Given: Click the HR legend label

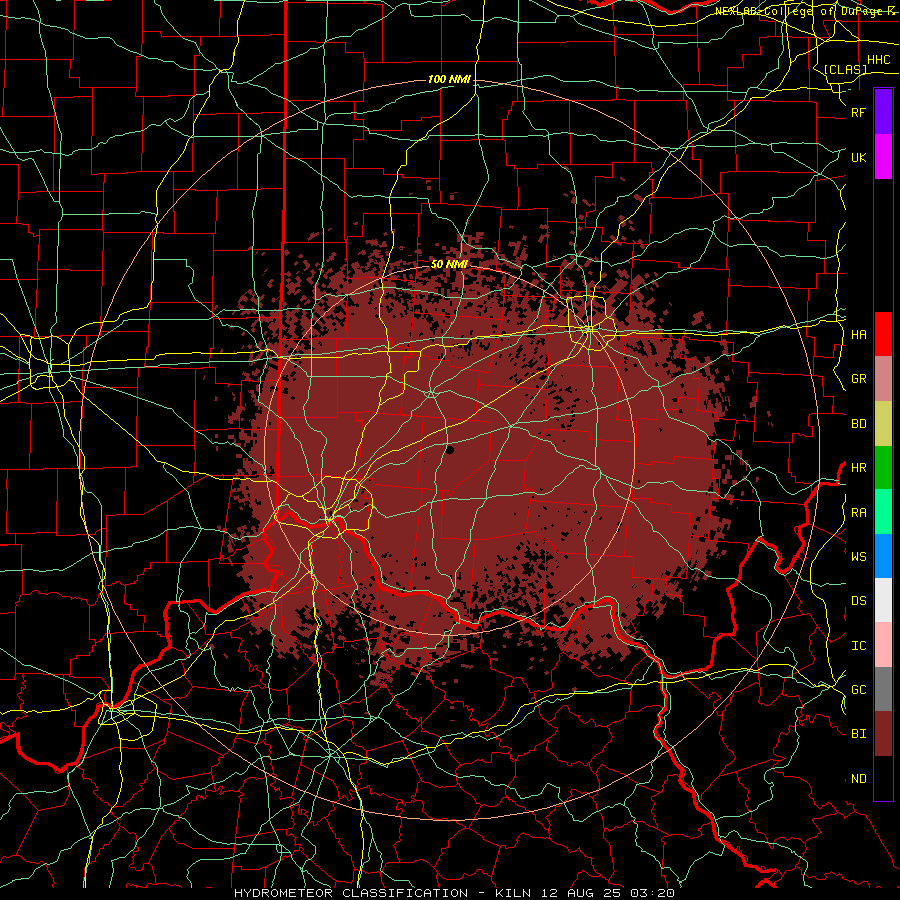Looking at the screenshot, I should pyautogui.click(x=858, y=468).
